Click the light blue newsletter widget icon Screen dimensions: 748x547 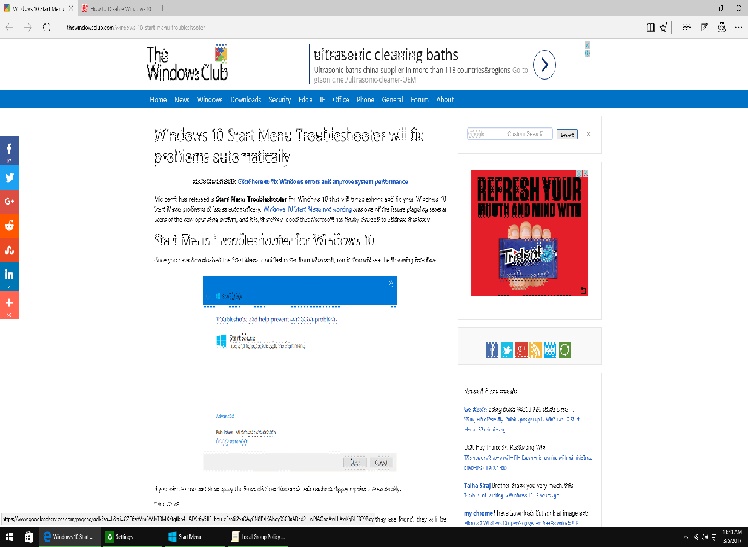[x=550, y=350]
